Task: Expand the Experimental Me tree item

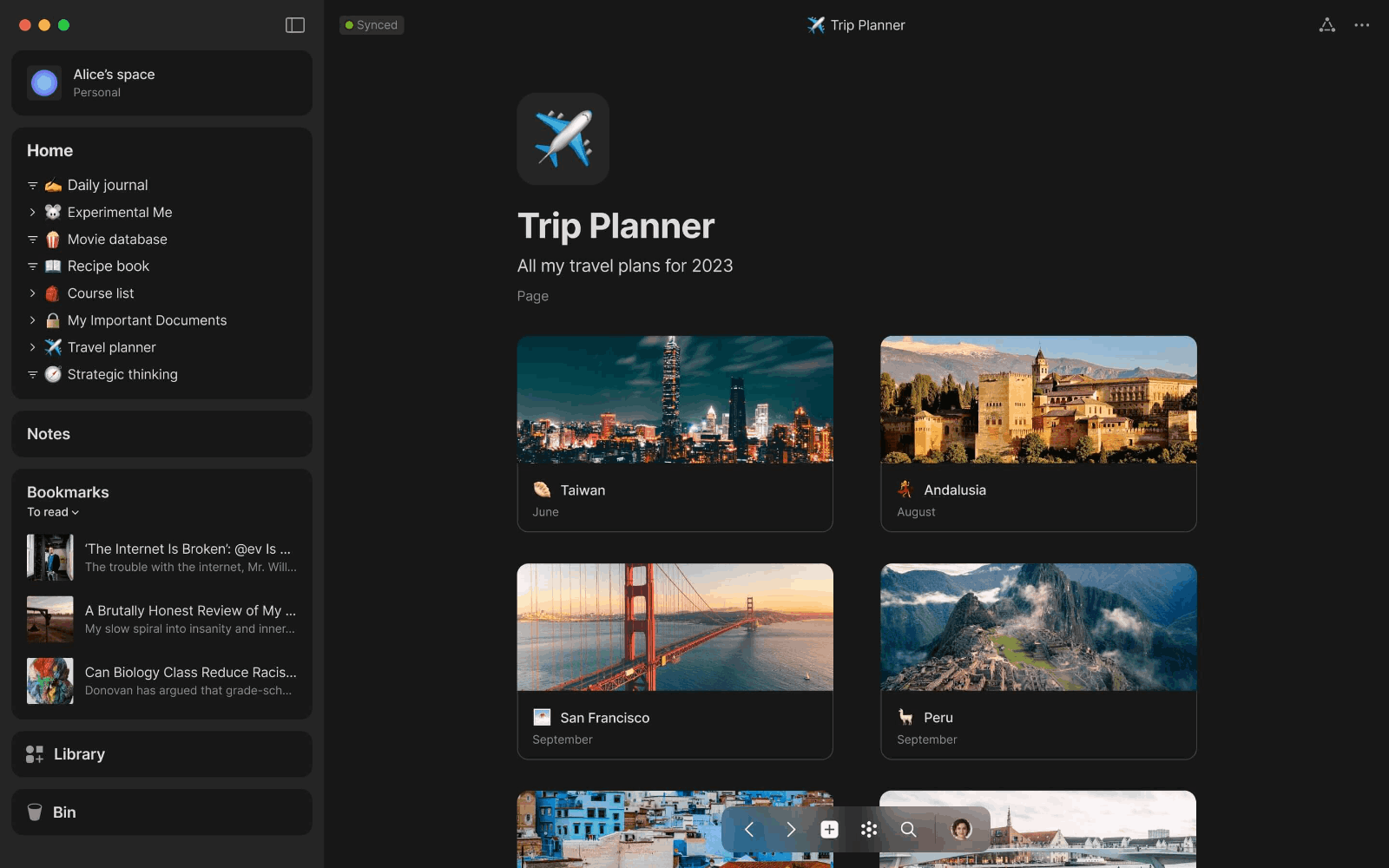Action: (32, 213)
